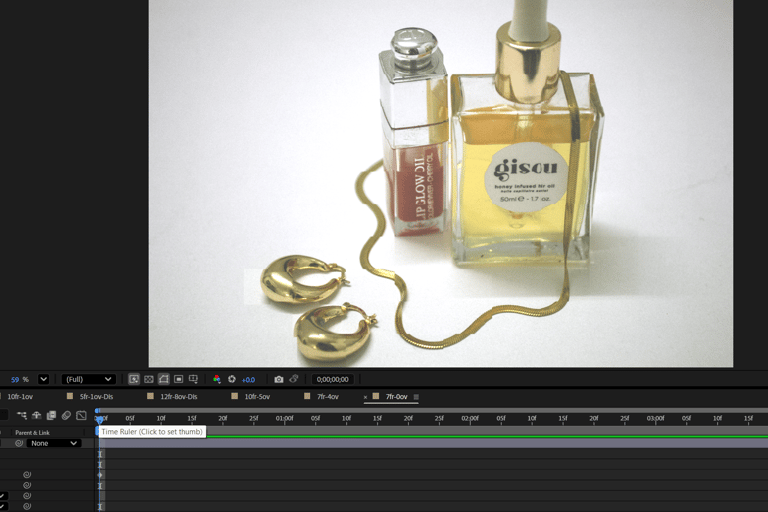The height and width of the screenshot is (512, 768).
Task: Click the time navigator start handle
Action: [97, 411]
